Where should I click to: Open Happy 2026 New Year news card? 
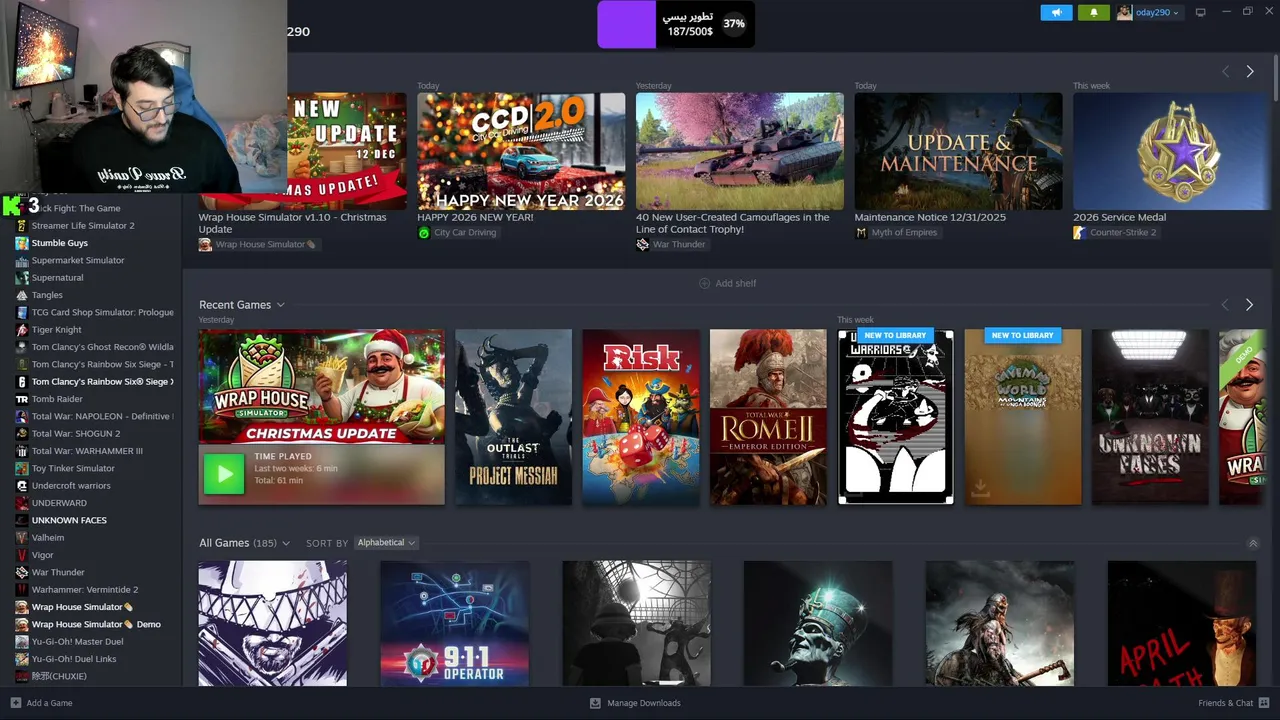click(x=521, y=151)
